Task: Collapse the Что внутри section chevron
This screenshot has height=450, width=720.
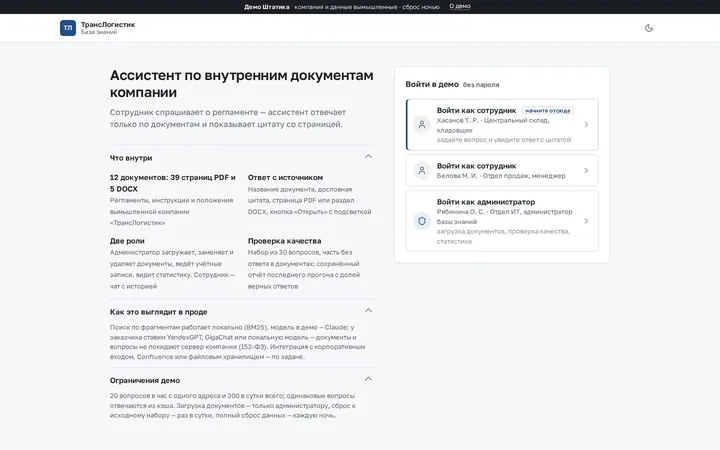Action: click(368, 157)
